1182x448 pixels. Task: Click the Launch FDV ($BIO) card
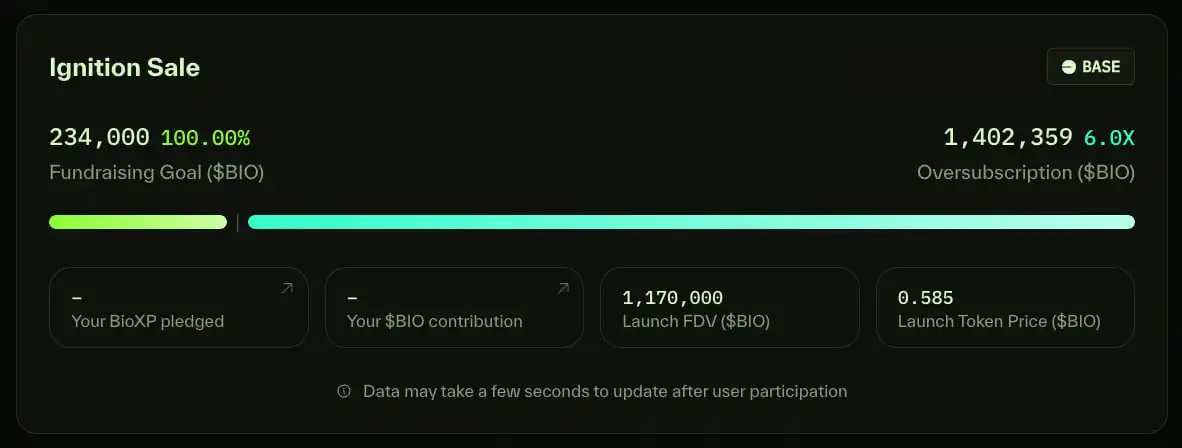click(x=730, y=307)
